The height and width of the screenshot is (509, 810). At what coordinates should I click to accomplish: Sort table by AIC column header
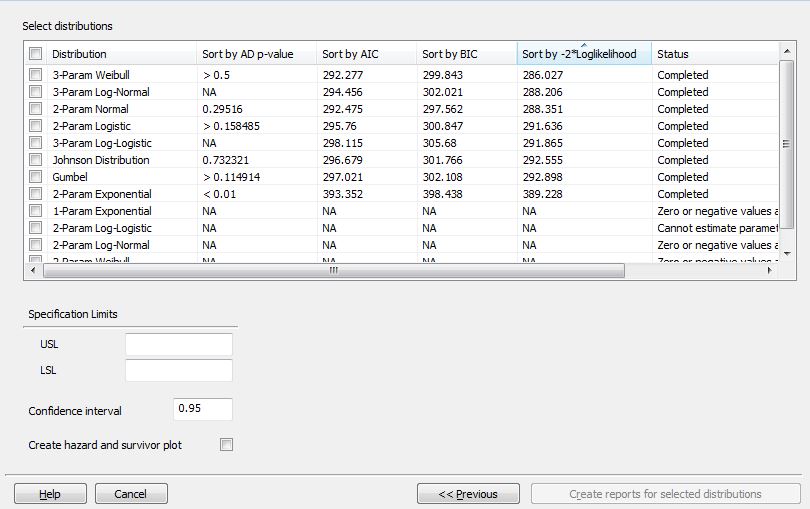click(365, 54)
